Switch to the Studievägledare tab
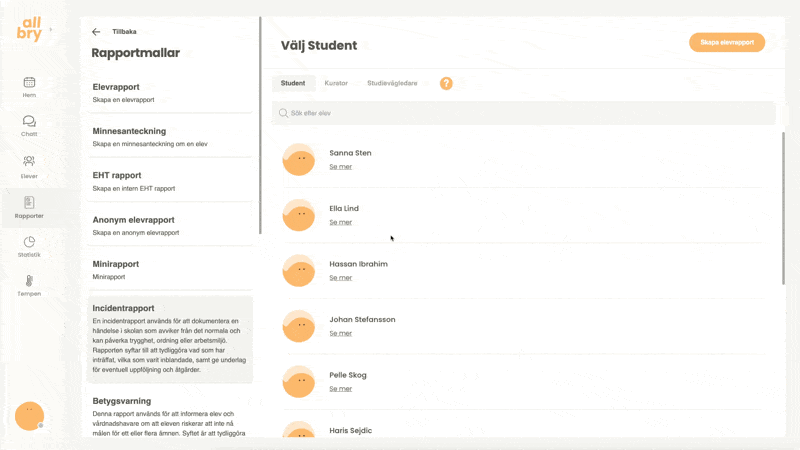Screen dimensions: 800x450 pos(392,83)
